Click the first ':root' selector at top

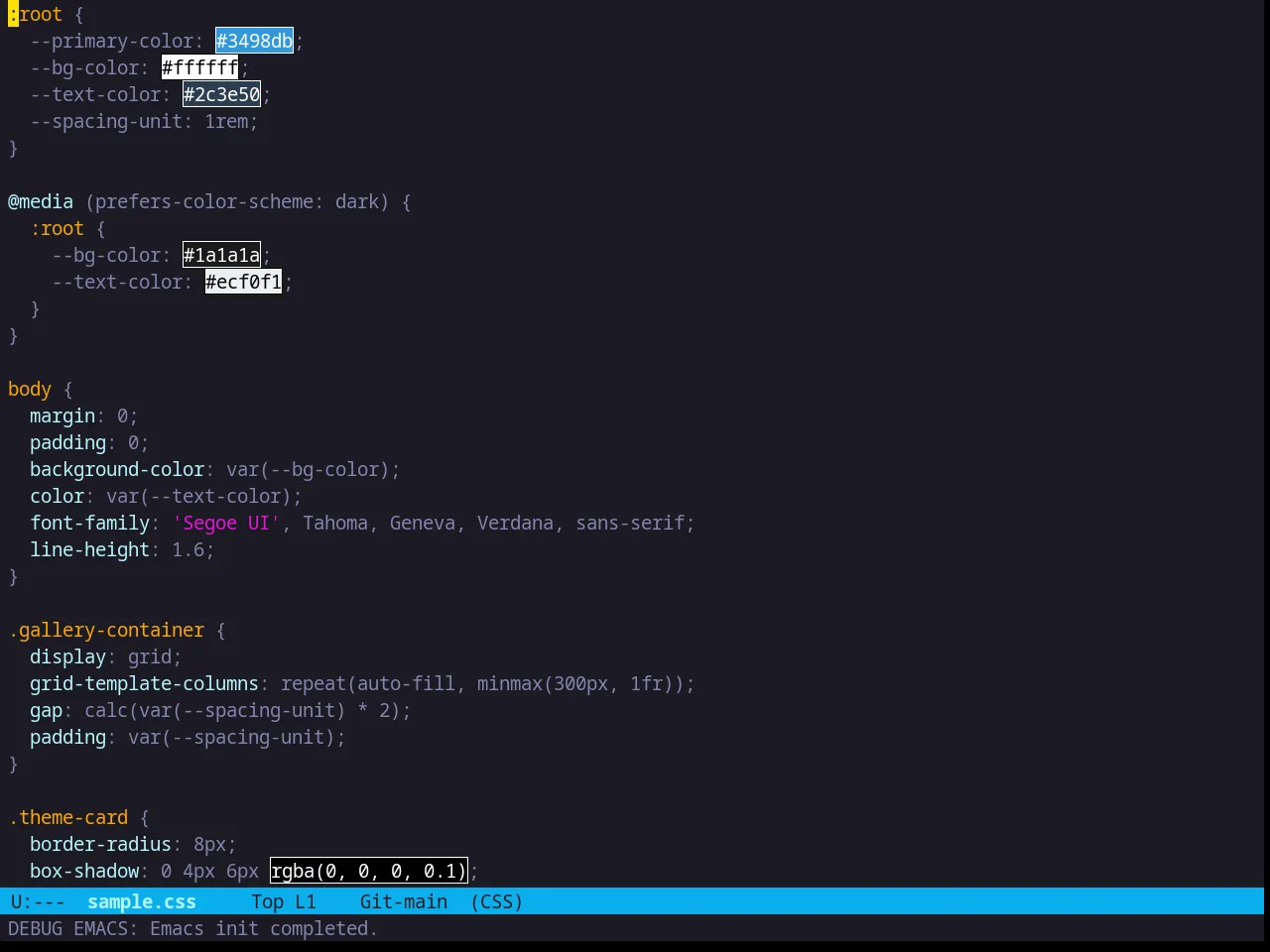(x=35, y=14)
